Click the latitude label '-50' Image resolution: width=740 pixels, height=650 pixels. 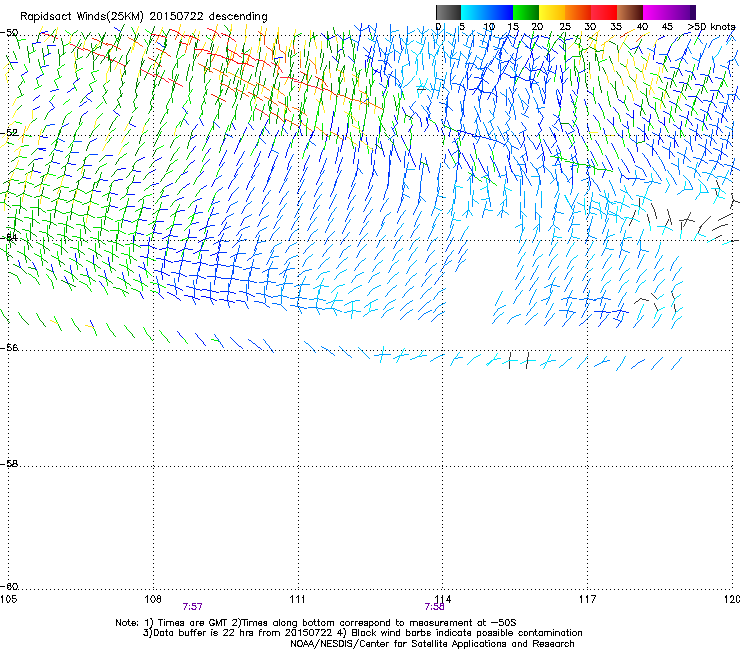pos(9,33)
